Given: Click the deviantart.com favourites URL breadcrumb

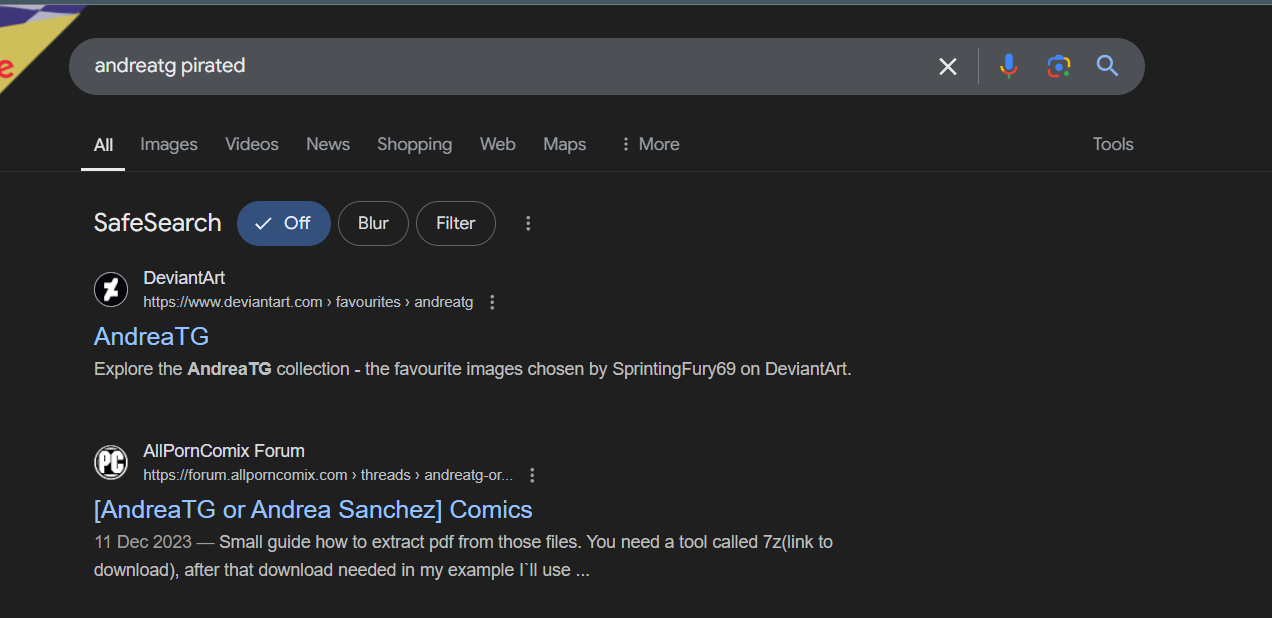Looking at the screenshot, I should coord(308,302).
